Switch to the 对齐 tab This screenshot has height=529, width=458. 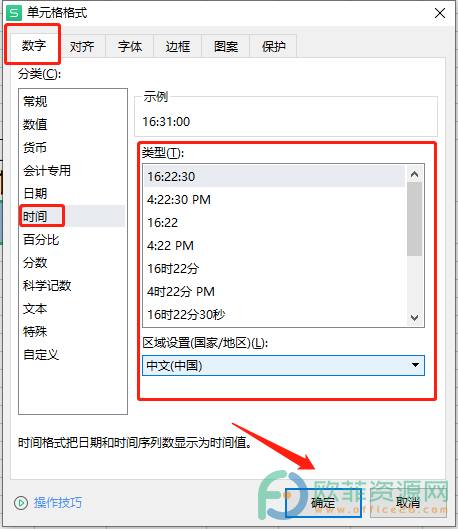[x=82, y=46]
